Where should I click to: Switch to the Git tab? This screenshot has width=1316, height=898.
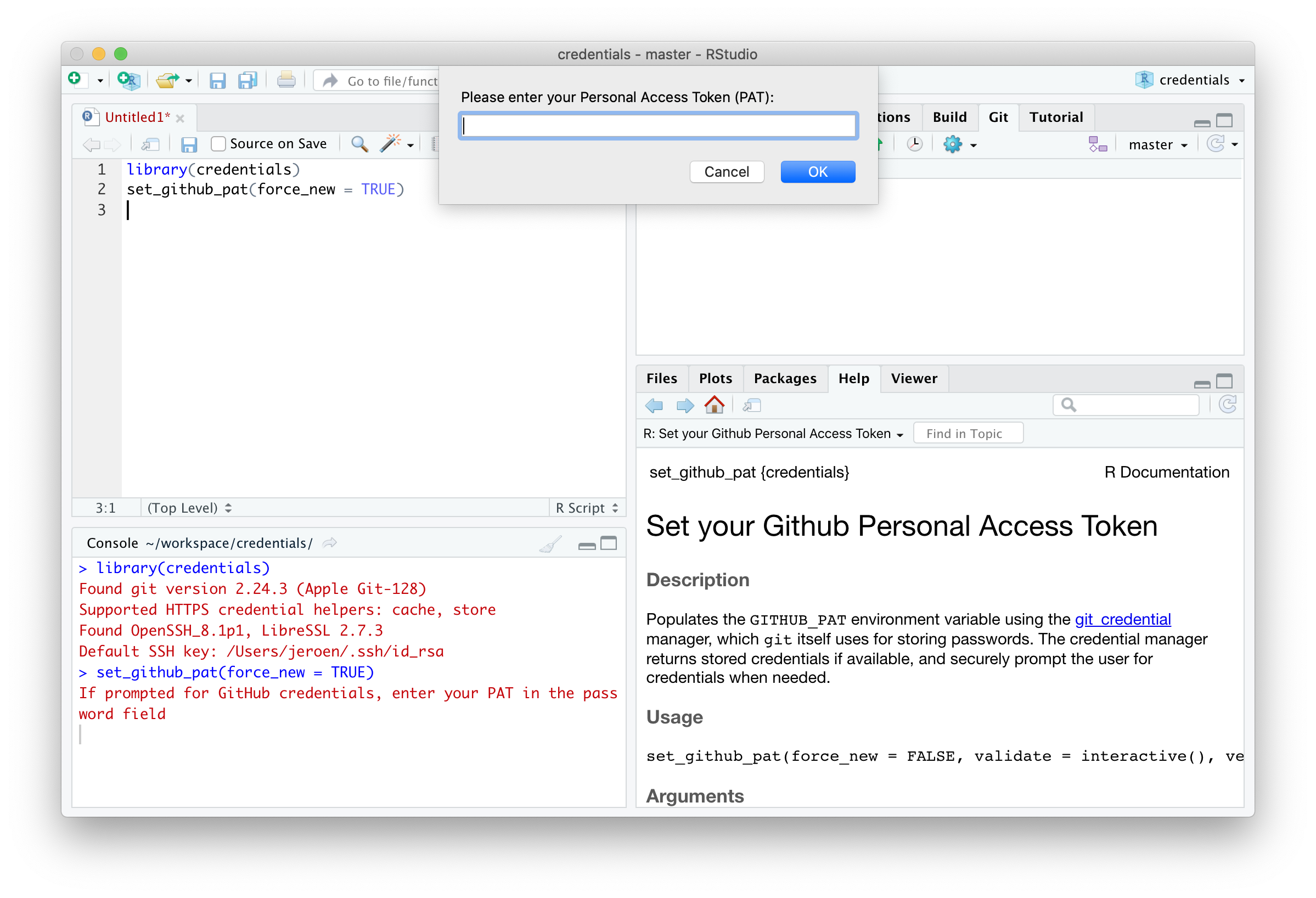tap(998, 117)
